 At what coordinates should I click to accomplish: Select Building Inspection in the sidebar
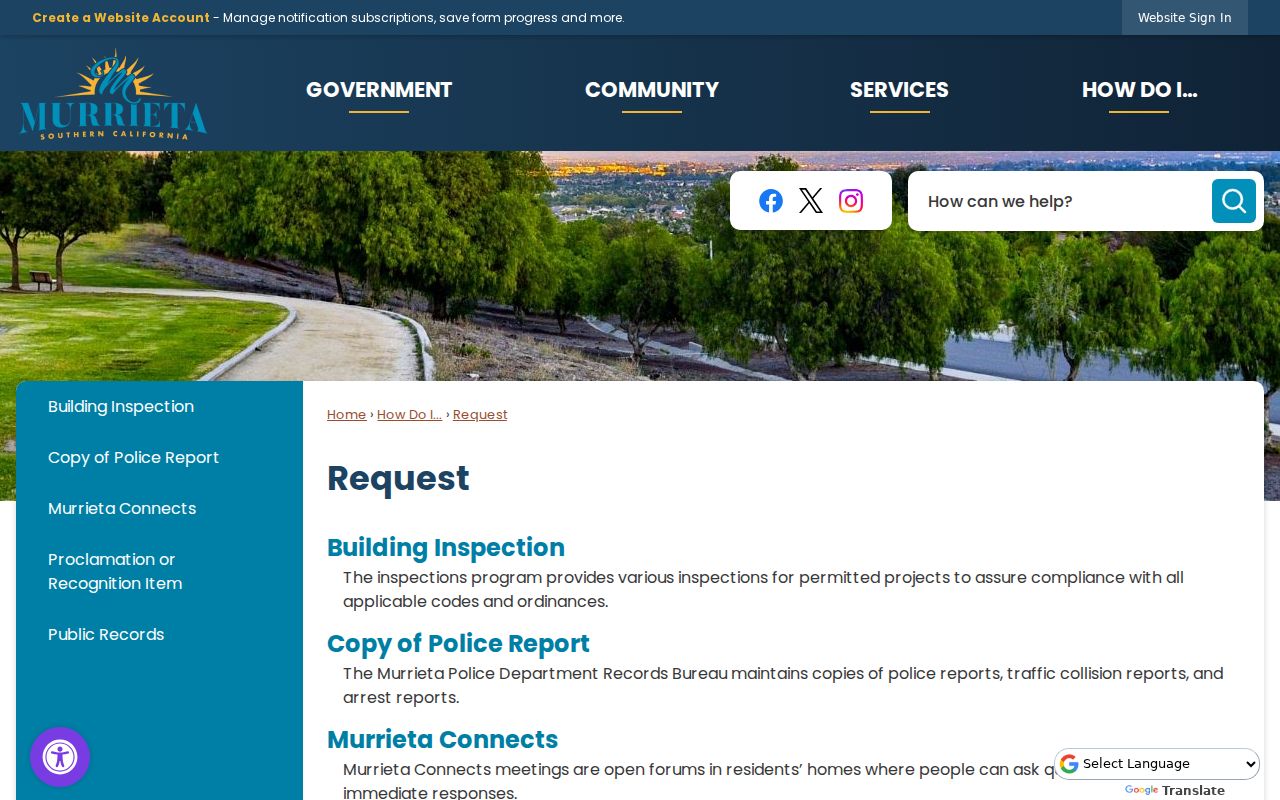click(159, 407)
